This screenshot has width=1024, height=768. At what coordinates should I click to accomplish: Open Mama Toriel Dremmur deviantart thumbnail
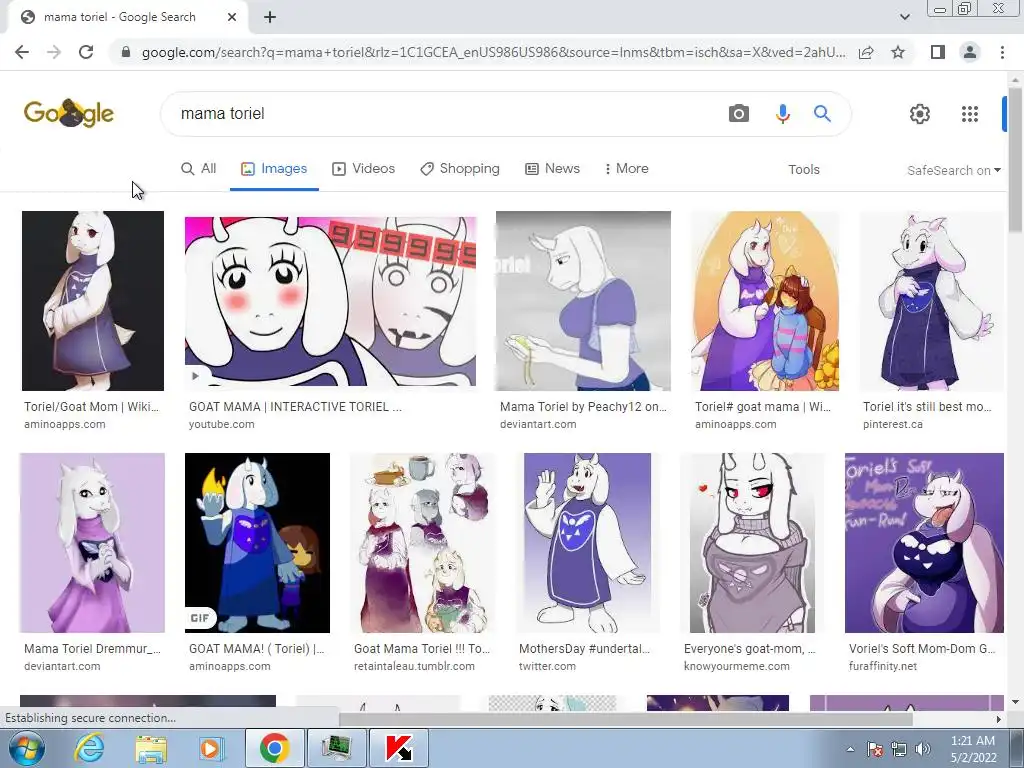tap(92, 543)
